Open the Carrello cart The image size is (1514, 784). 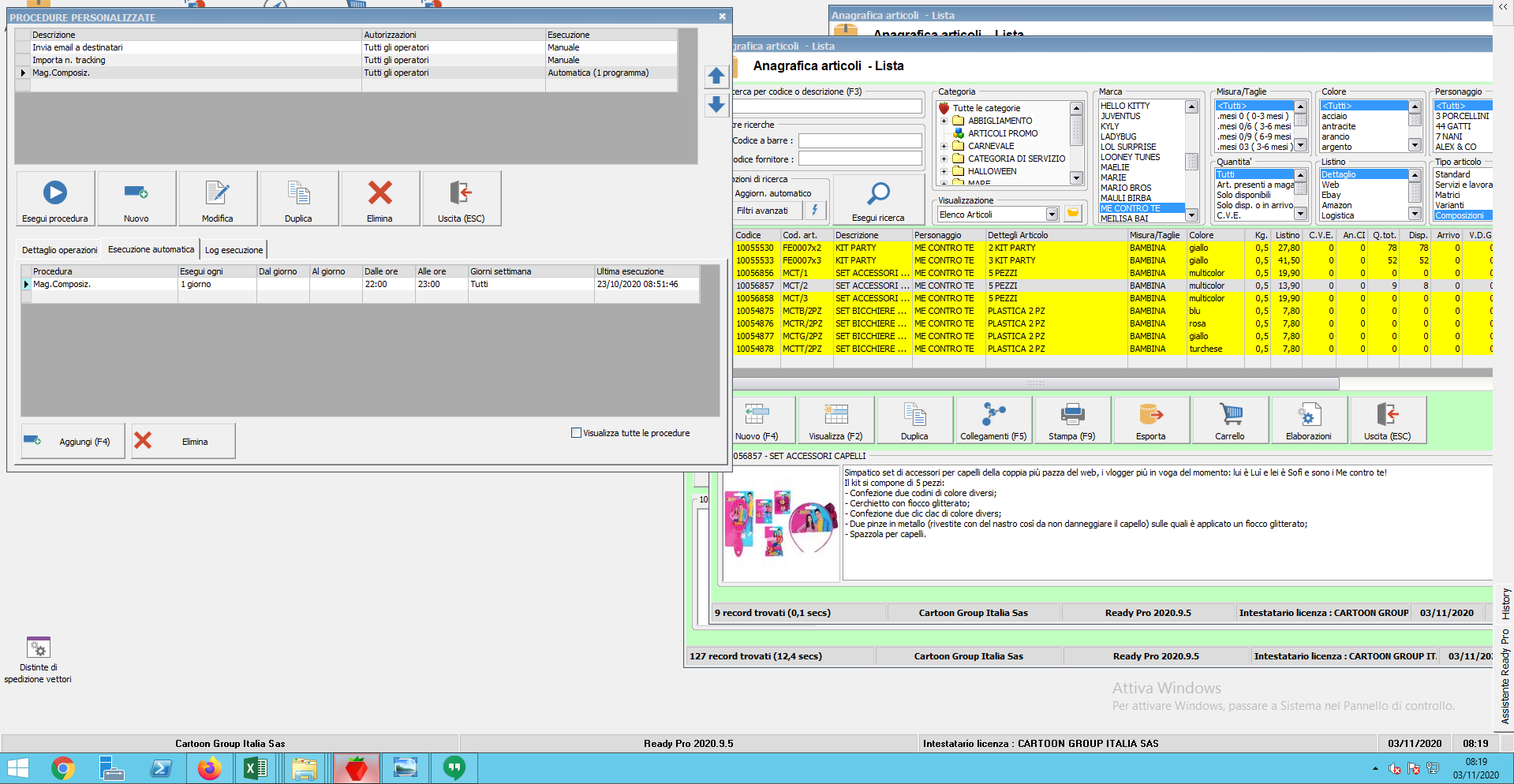point(1230,420)
